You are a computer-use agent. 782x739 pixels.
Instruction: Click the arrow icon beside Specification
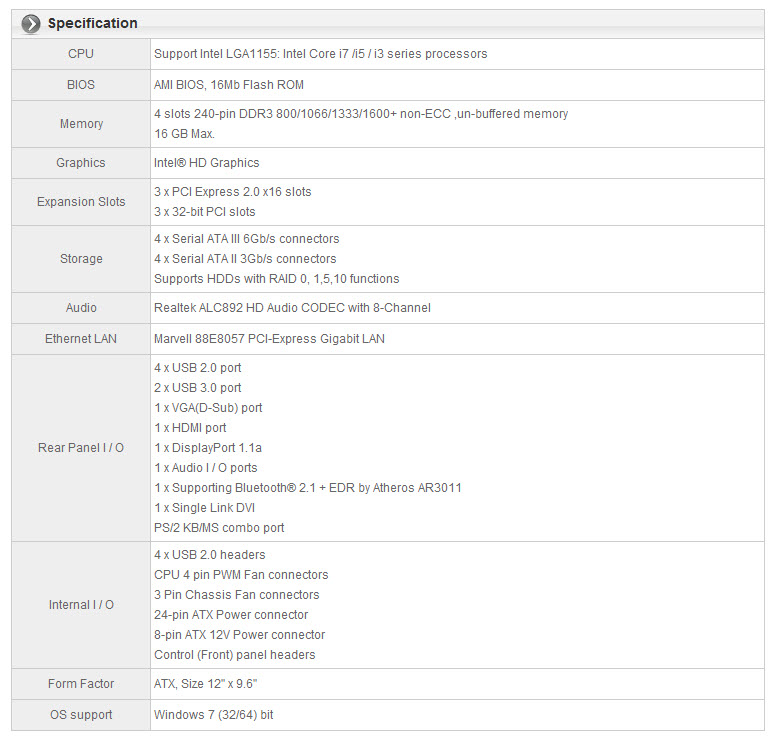click(31, 23)
